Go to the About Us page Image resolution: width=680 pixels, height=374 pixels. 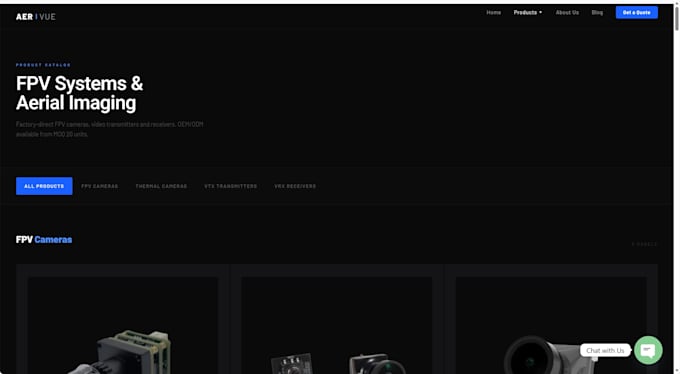coord(567,13)
